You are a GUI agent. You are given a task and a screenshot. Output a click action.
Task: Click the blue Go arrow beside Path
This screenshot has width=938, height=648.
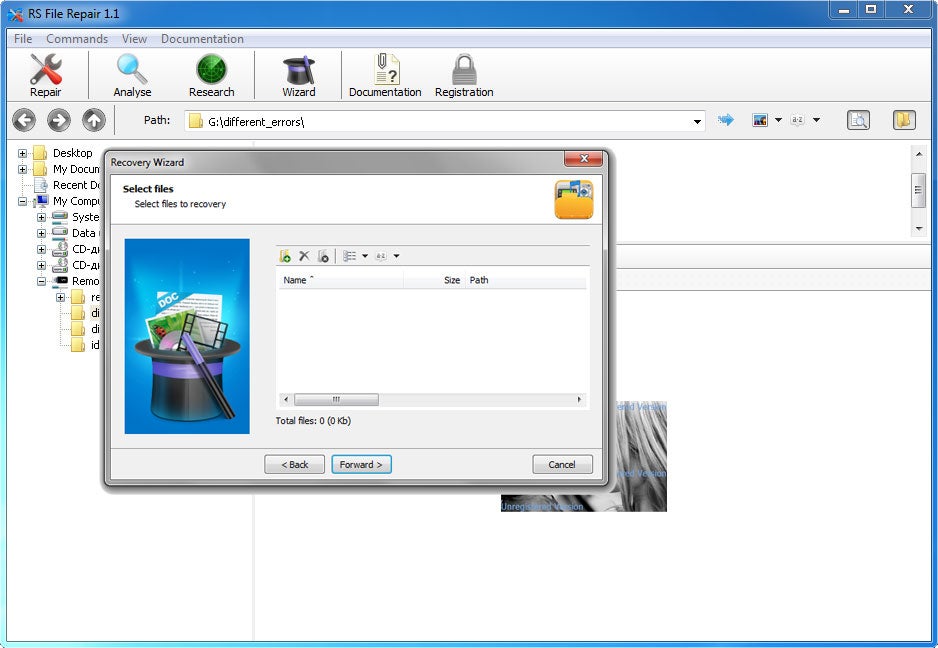[726, 120]
